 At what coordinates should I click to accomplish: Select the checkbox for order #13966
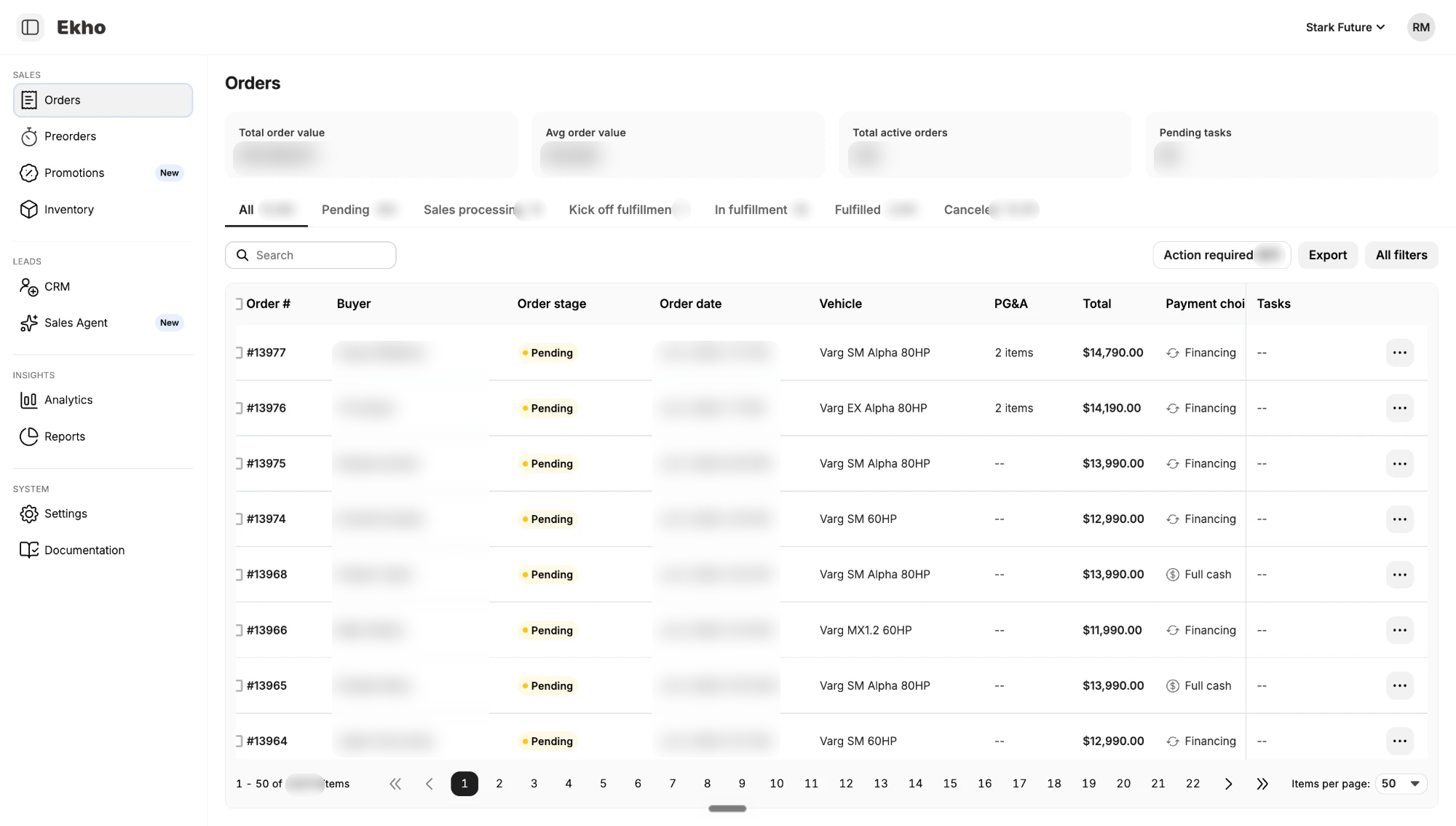pos(238,630)
